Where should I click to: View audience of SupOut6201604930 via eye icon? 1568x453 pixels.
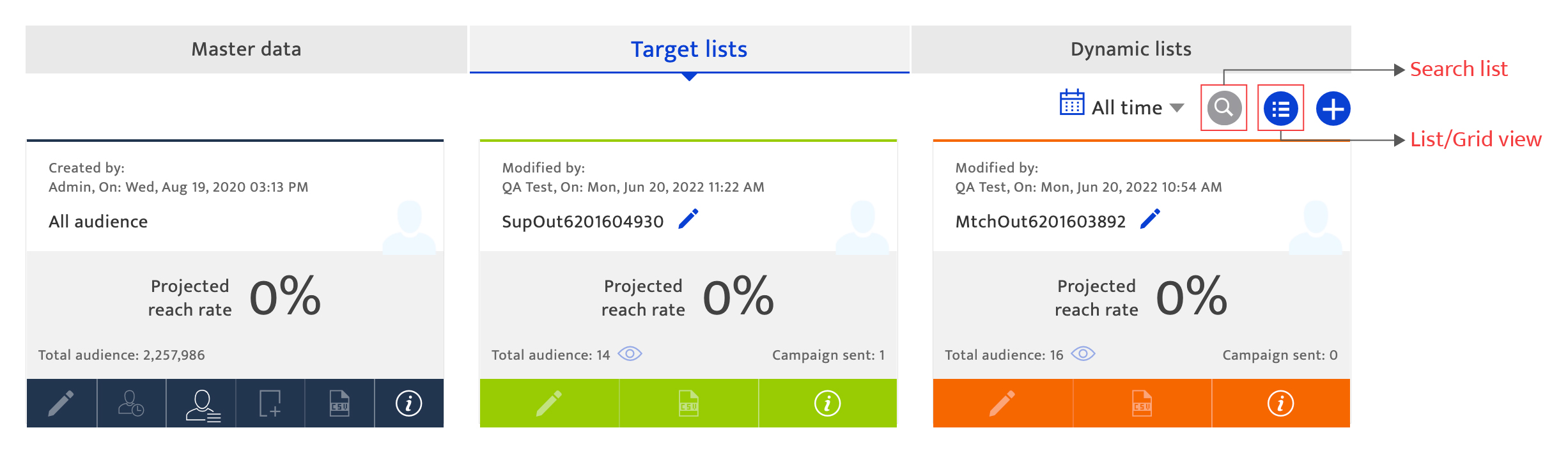(x=630, y=354)
